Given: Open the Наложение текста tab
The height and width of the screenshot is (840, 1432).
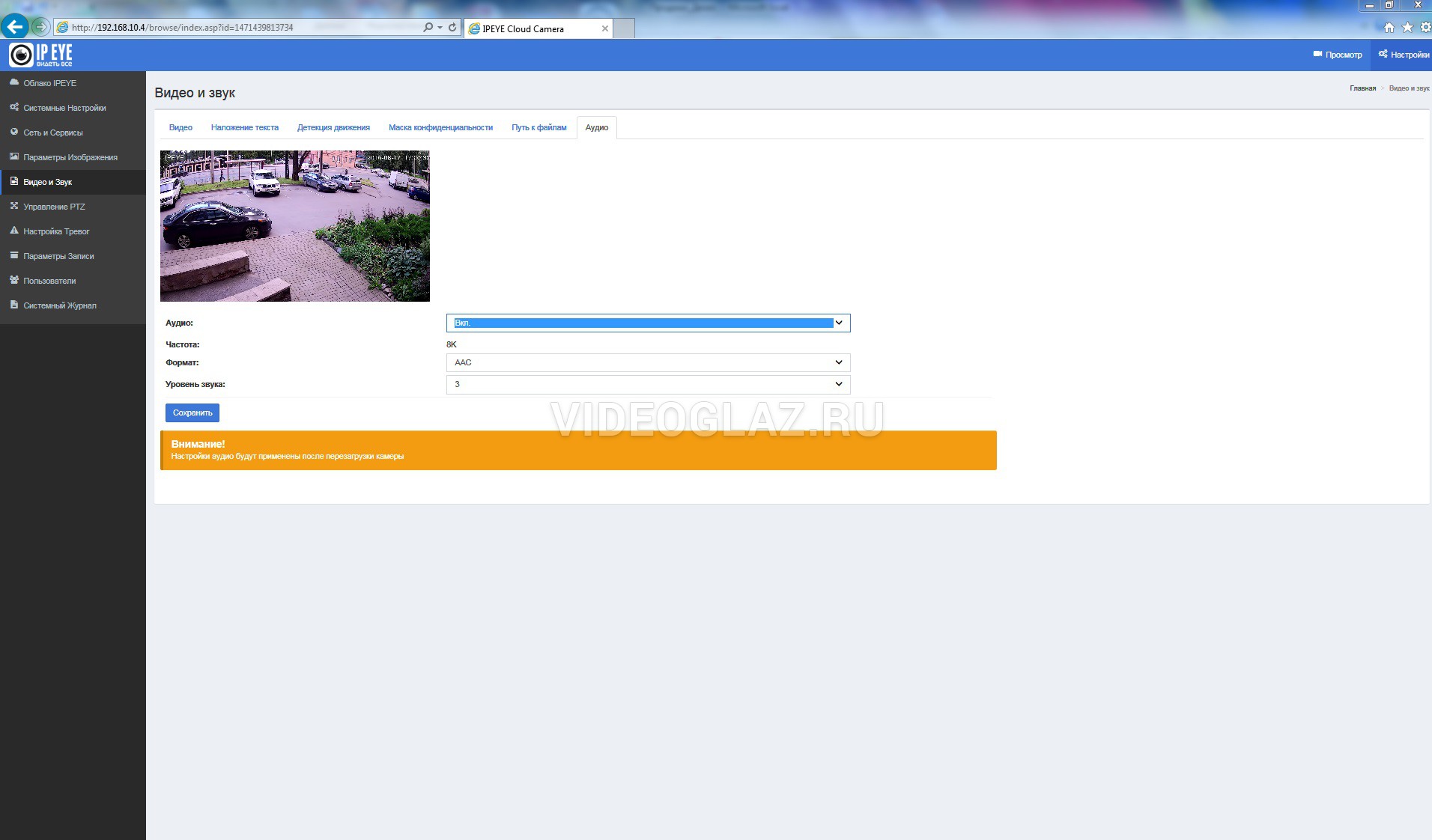Looking at the screenshot, I should pyautogui.click(x=245, y=127).
